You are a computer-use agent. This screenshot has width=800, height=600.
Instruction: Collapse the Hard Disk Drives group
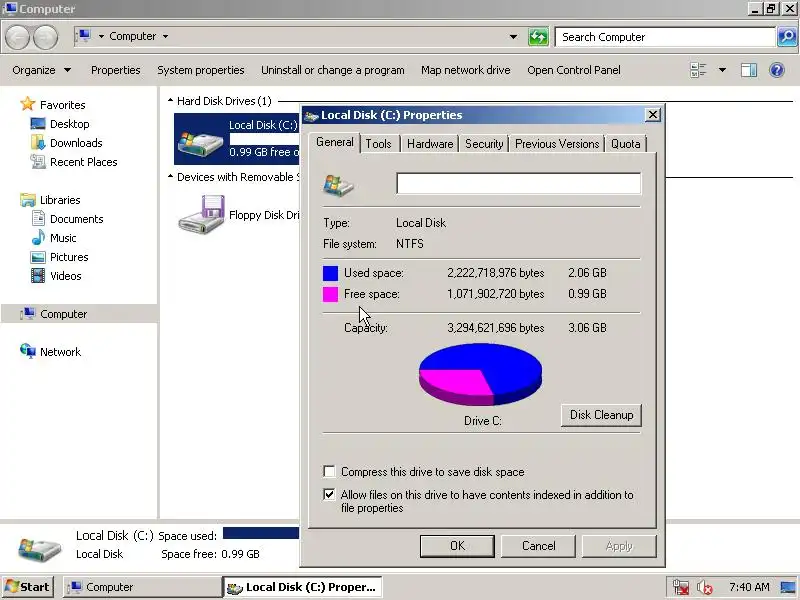pos(170,101)
